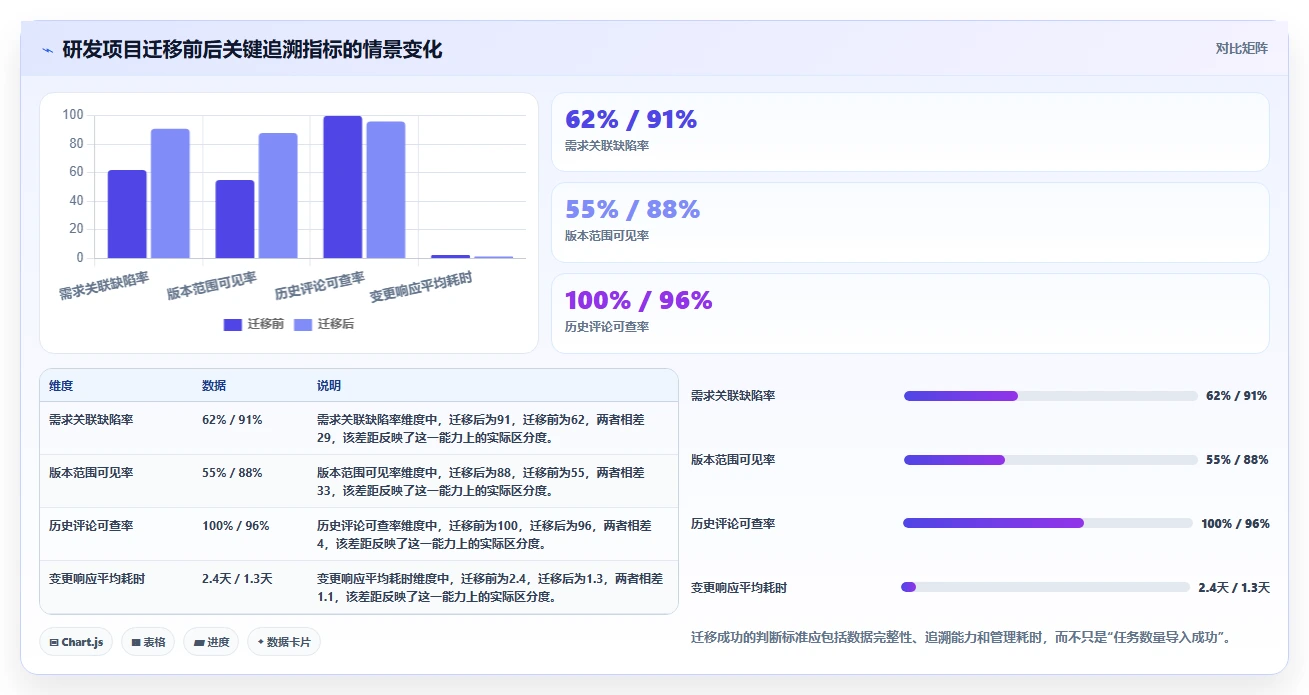Viewport: 1309px width, 695px height.
Task: Click the 100% / 96% progress value text
Action: [1235, 524]
